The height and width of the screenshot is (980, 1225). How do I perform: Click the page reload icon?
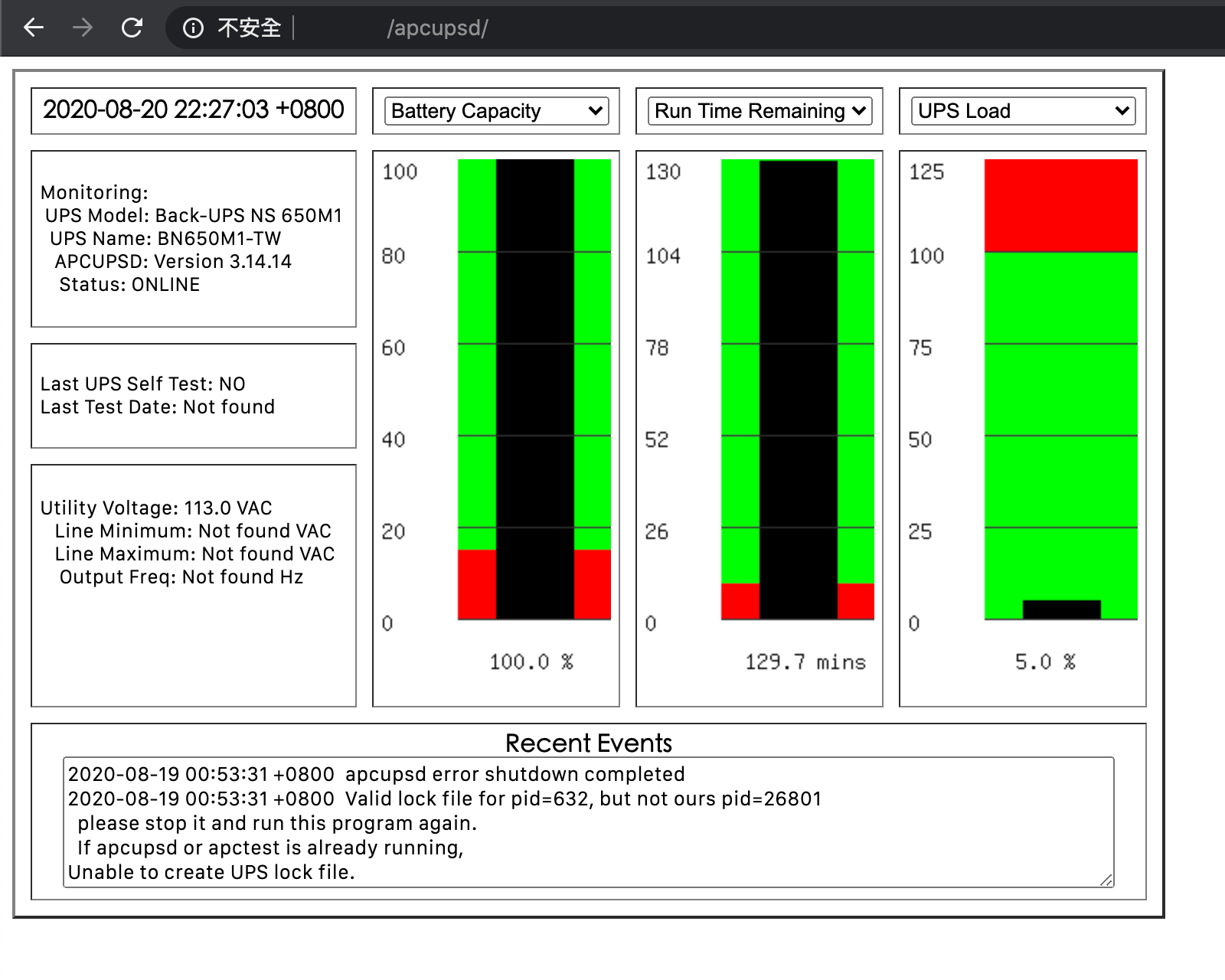coord(132,28)
